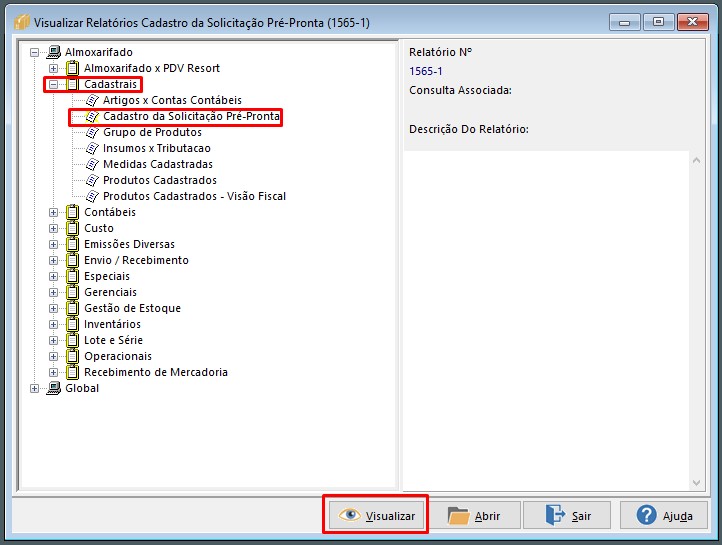Select the Gestão de Estoque label

coord(133,308)
